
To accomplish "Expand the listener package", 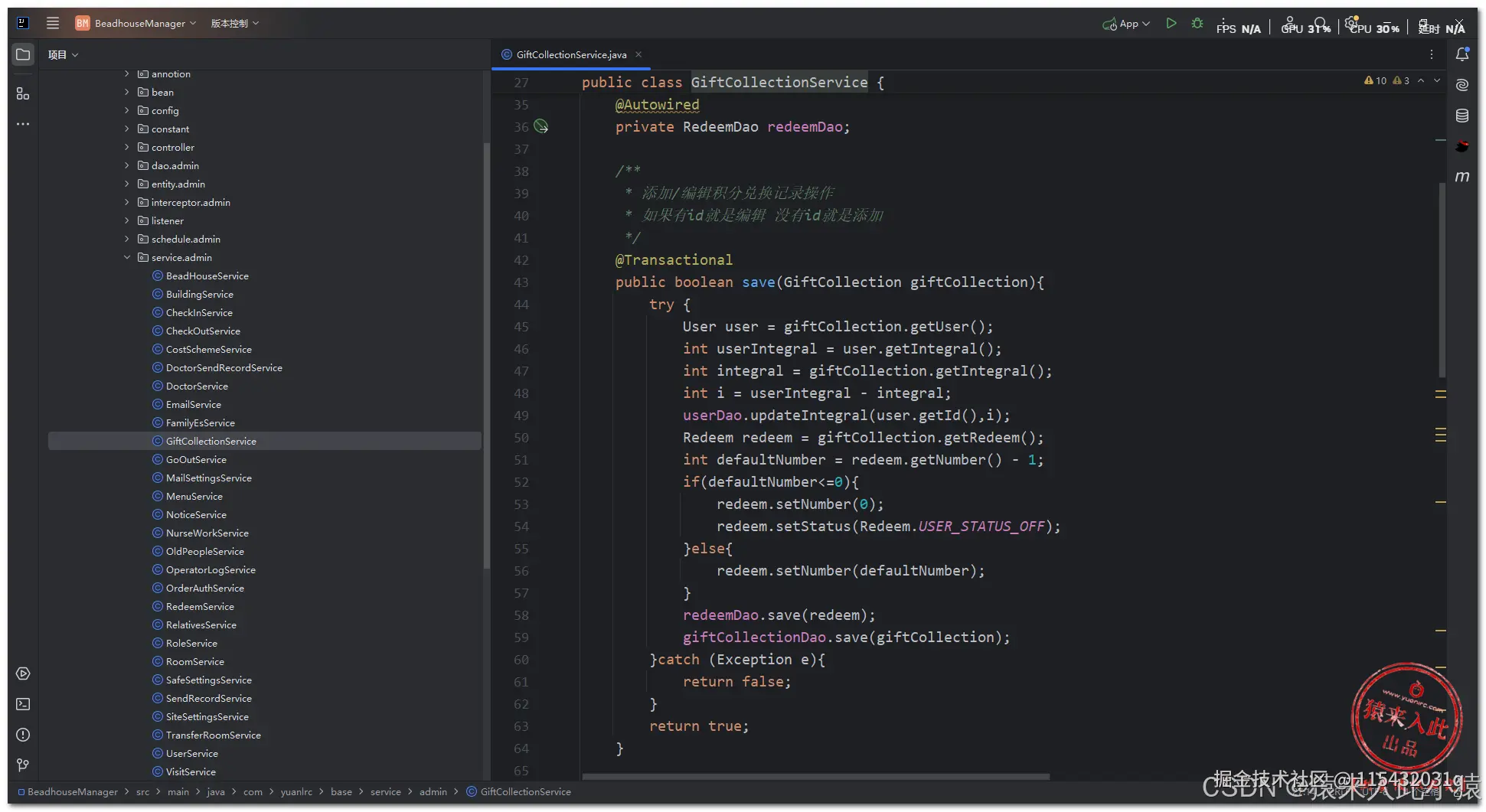I will [x=127, y=220].
